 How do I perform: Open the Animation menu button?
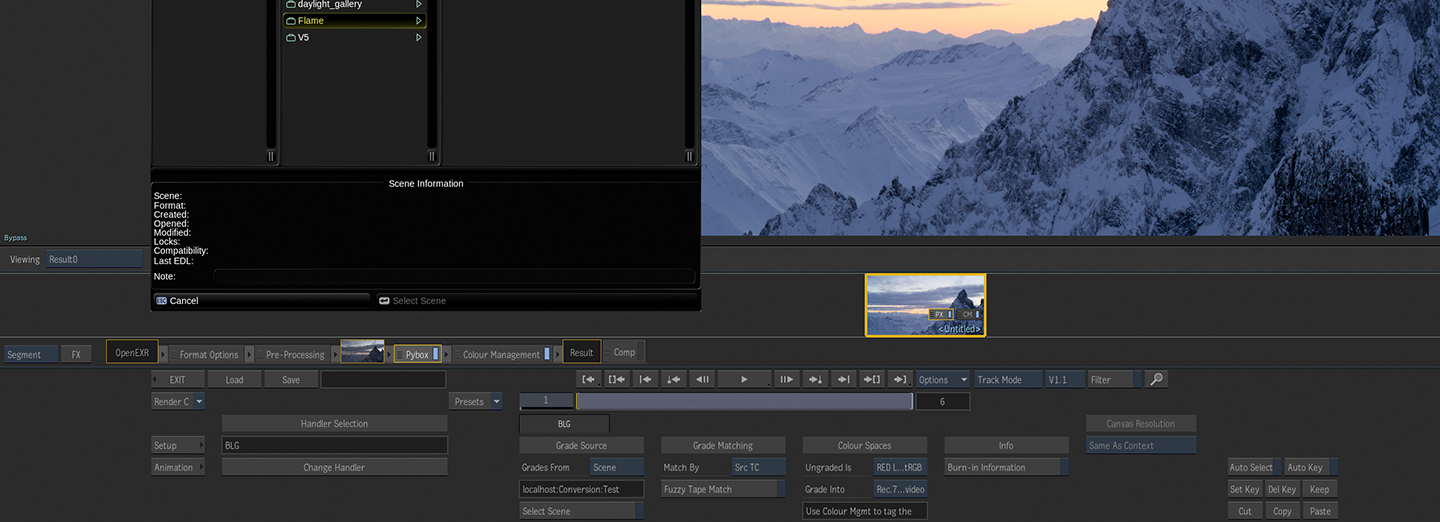(x=179, y=467)
